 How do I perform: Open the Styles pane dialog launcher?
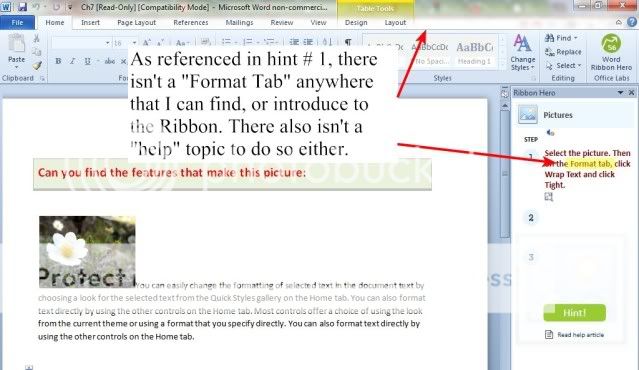(x=533, y=78)
